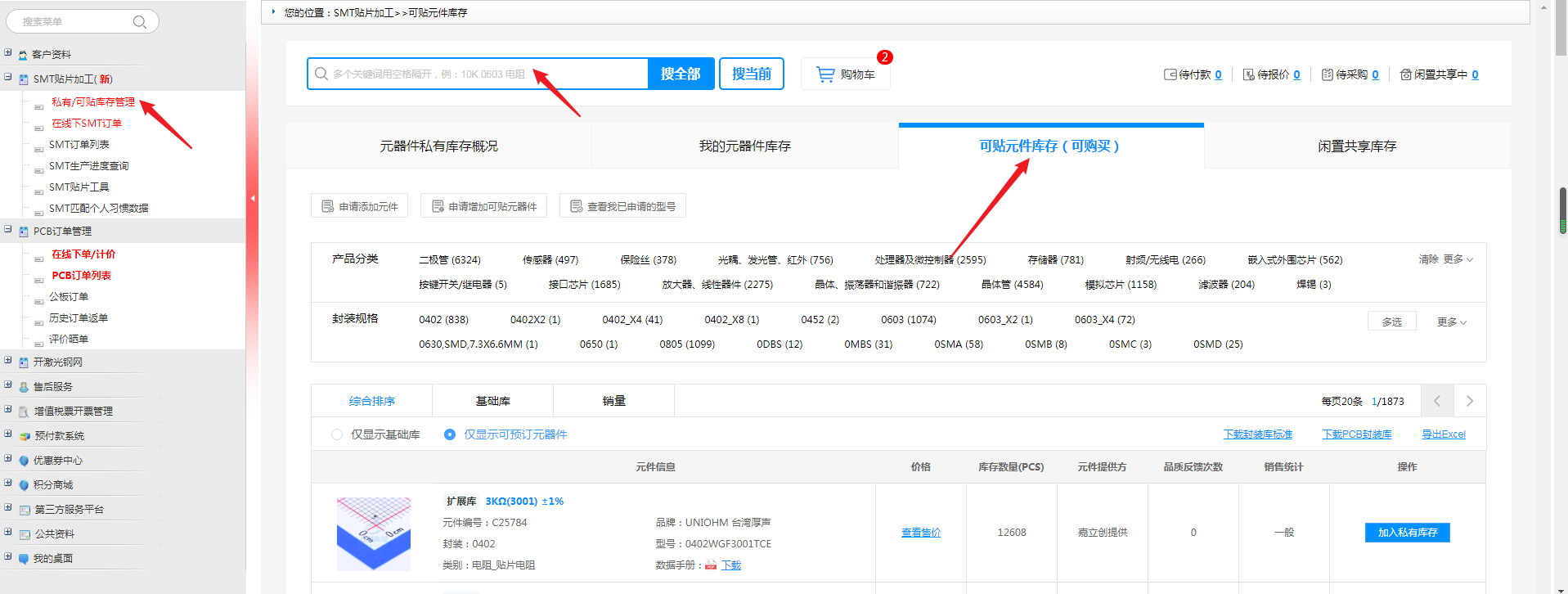Click the vertical page scrollbar thumb
1568x594 pixels.
tap(1562, 210)
